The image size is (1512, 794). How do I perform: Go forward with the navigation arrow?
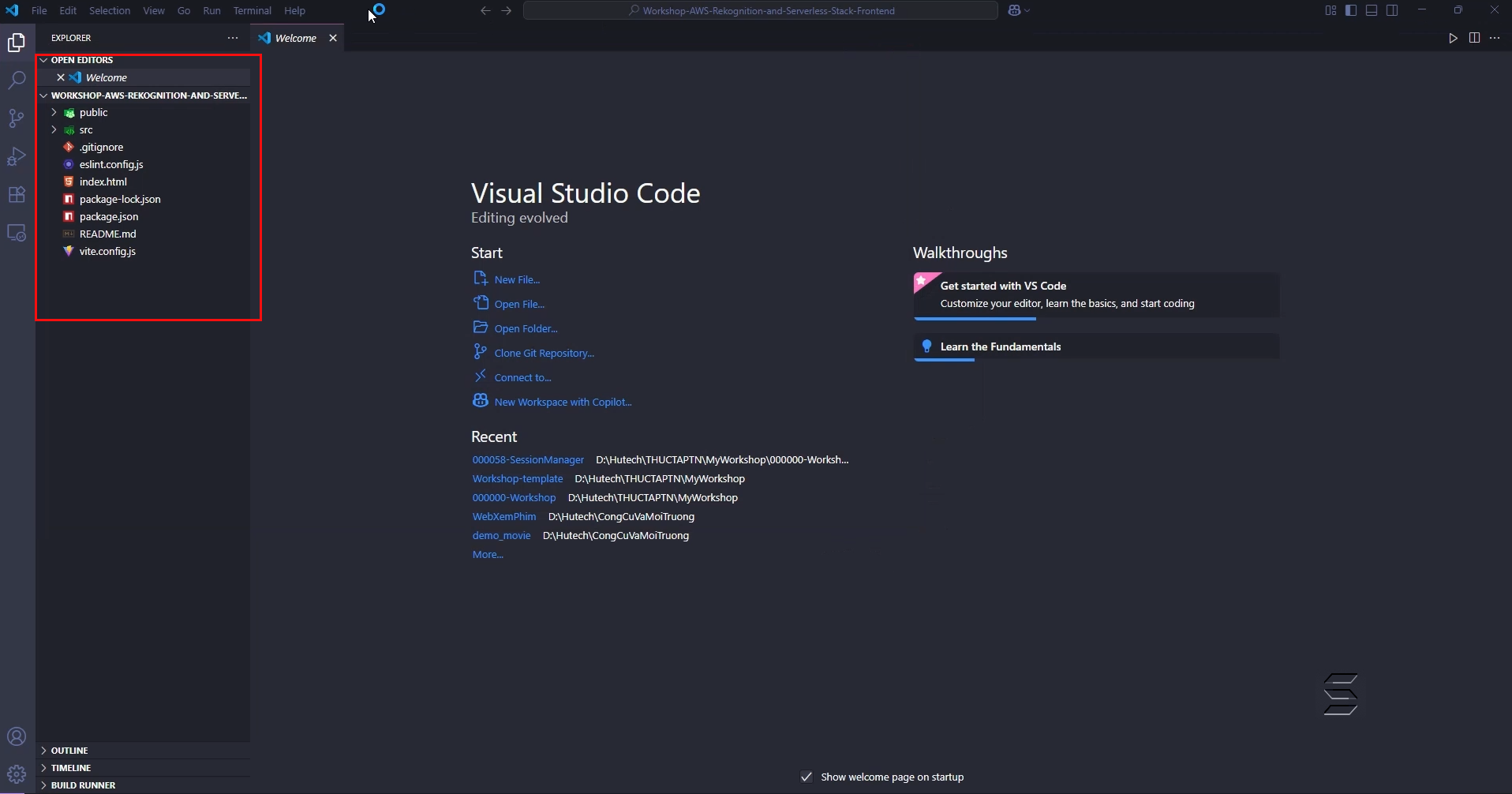coord(507,10)
